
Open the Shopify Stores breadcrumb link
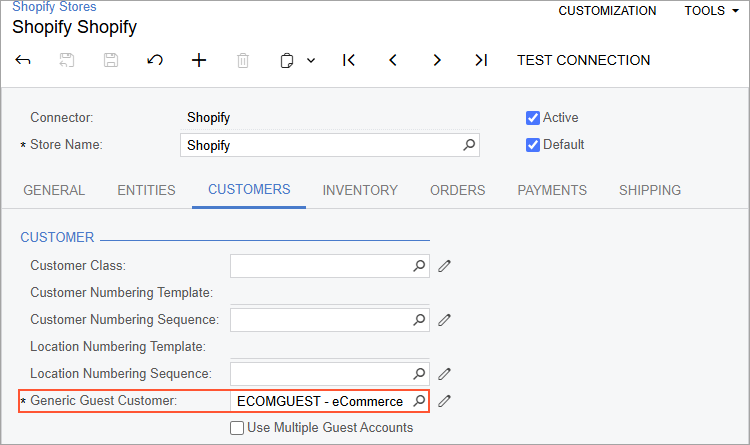(54, 7)
